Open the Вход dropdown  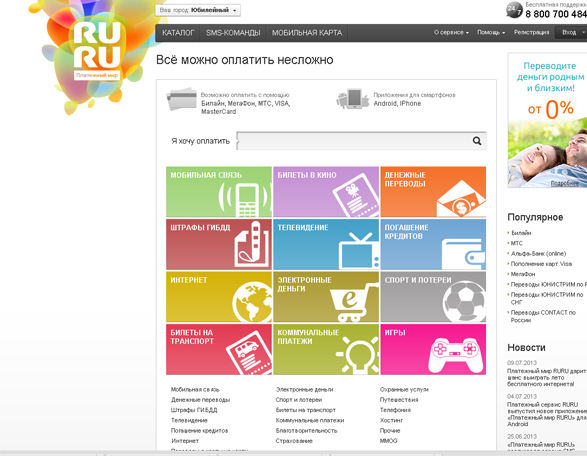[572, 33]
